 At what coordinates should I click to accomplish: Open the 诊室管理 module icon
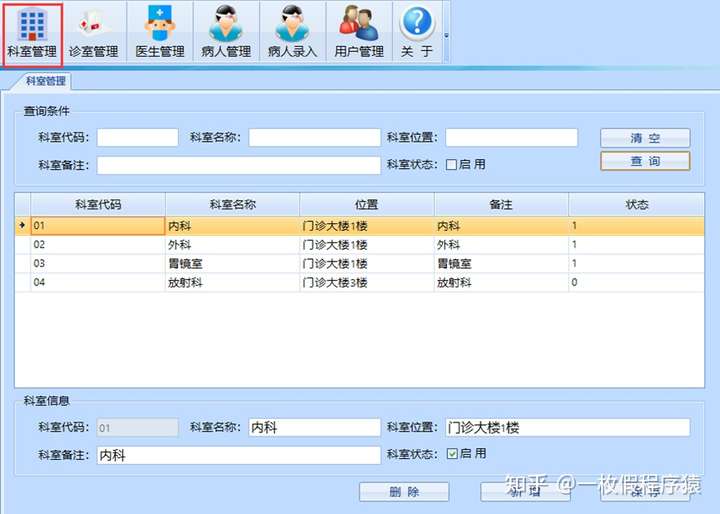tap(94, 33)
